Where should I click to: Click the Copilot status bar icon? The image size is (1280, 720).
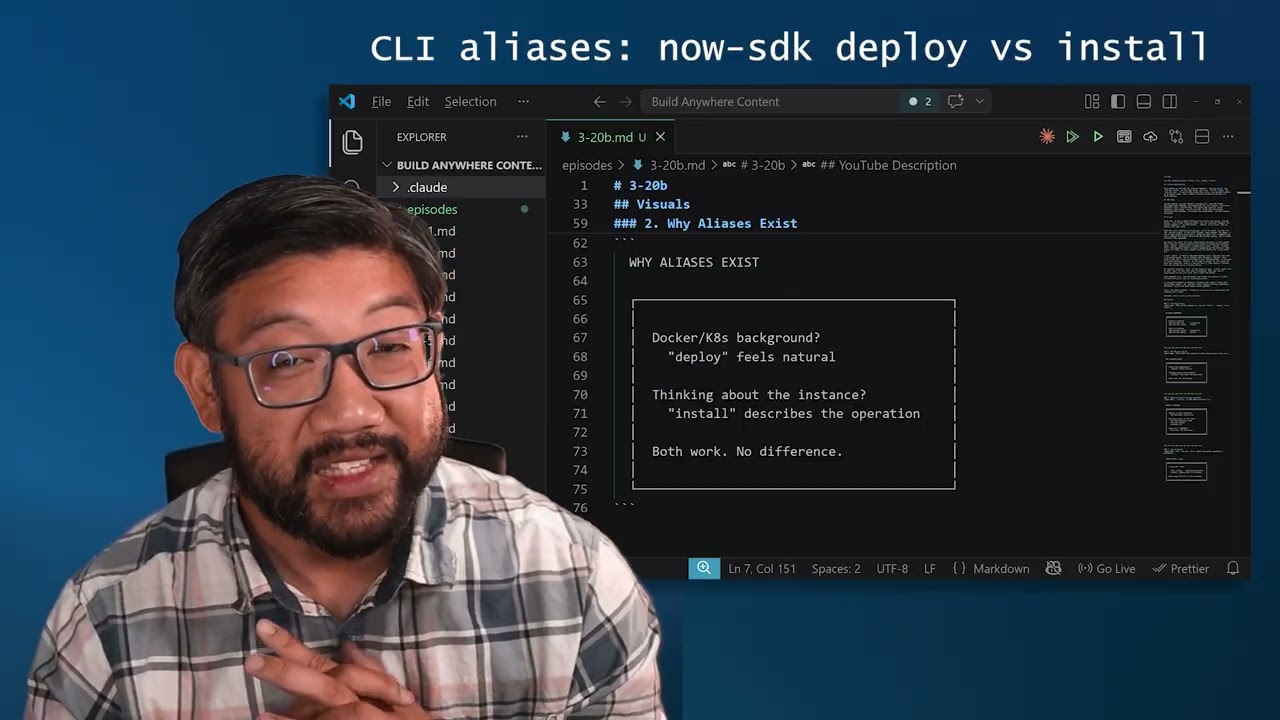1053,568
